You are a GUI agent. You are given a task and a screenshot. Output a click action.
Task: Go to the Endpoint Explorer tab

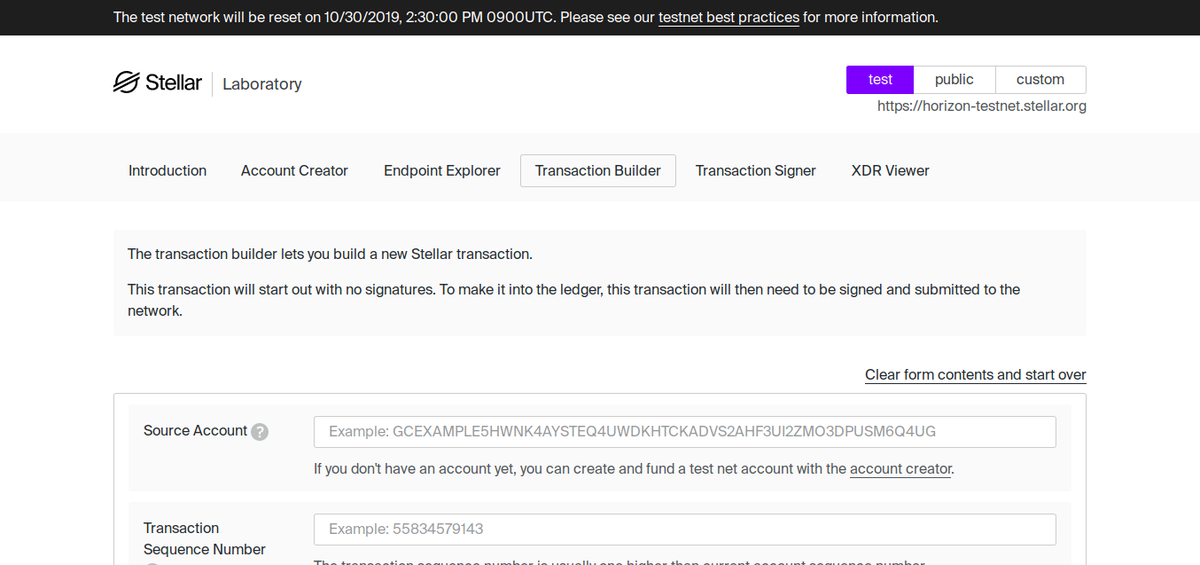point(442,171)
